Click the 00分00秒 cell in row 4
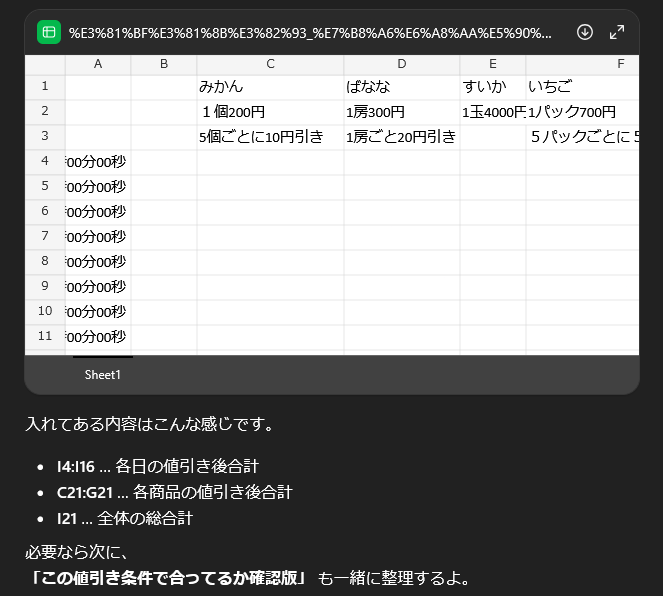This screenshot has height=596, width=663. pos(98,162)
